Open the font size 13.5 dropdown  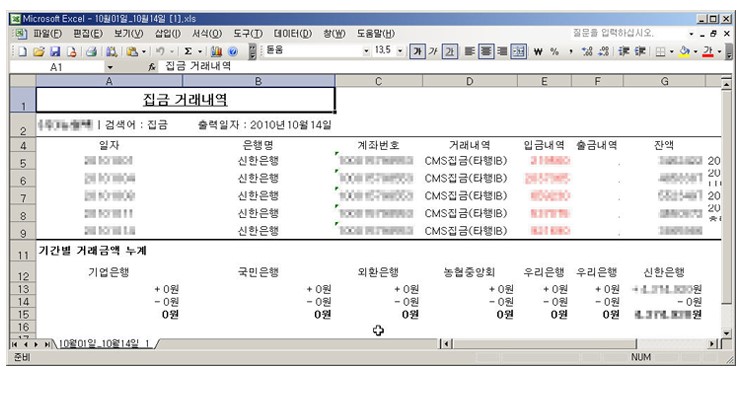(x=400, y=51)
